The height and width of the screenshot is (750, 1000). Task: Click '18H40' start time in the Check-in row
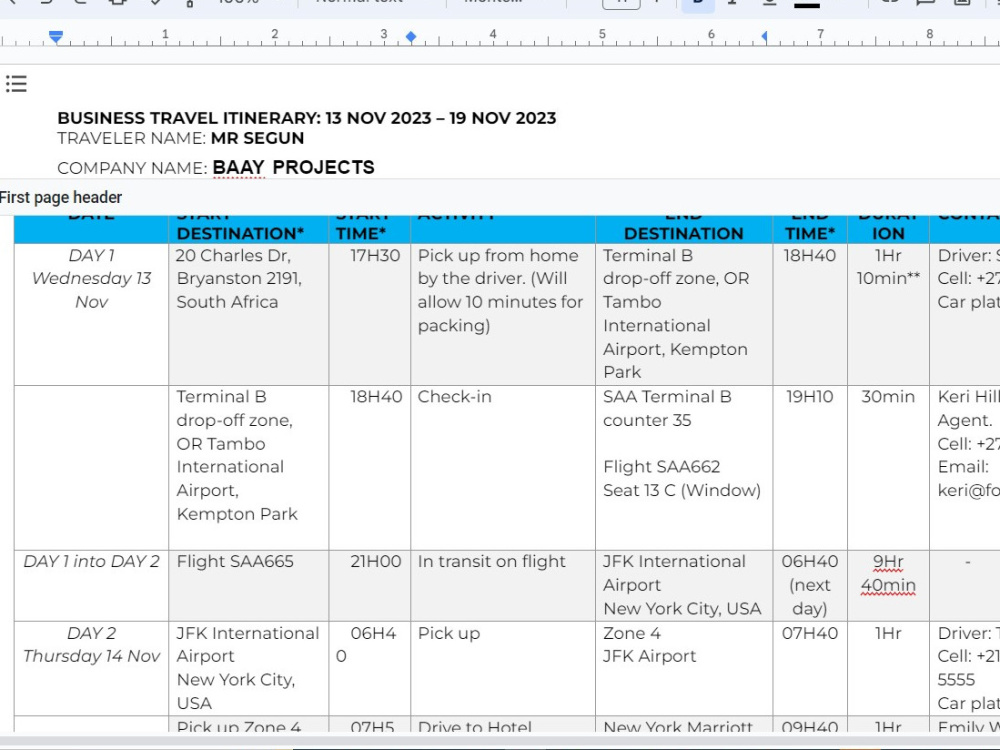point(376,397)
